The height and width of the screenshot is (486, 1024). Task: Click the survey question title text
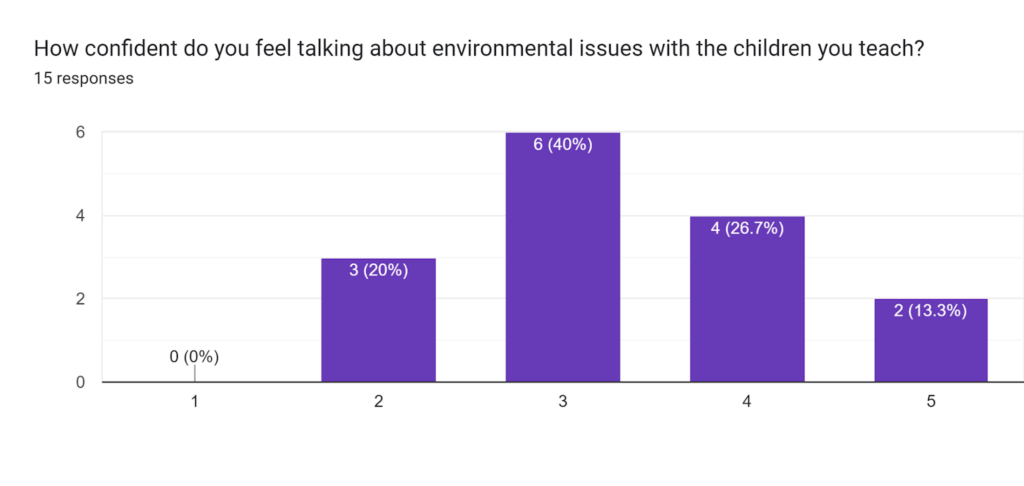point(477,47)
